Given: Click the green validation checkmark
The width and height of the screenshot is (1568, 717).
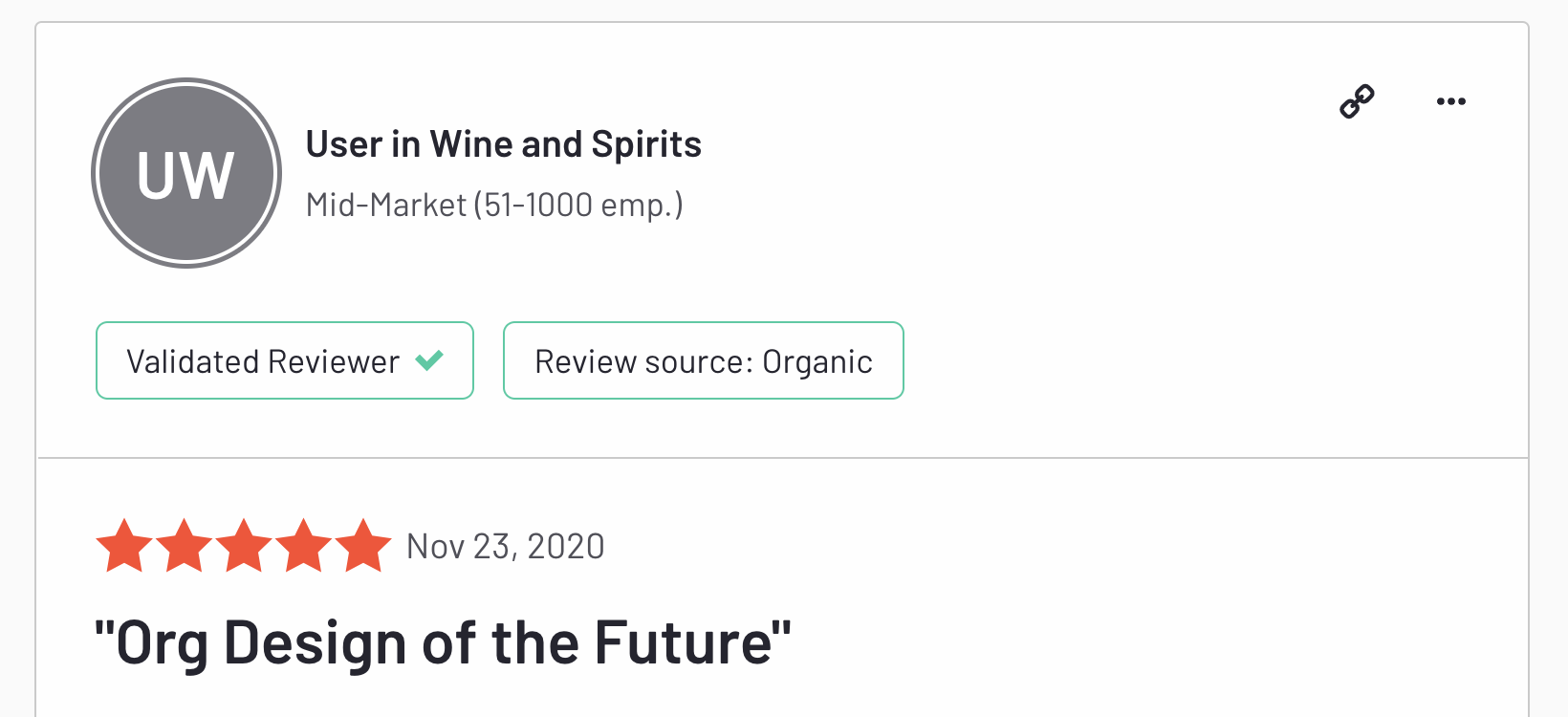Looking at the screenshot, I should click(429, 360).
